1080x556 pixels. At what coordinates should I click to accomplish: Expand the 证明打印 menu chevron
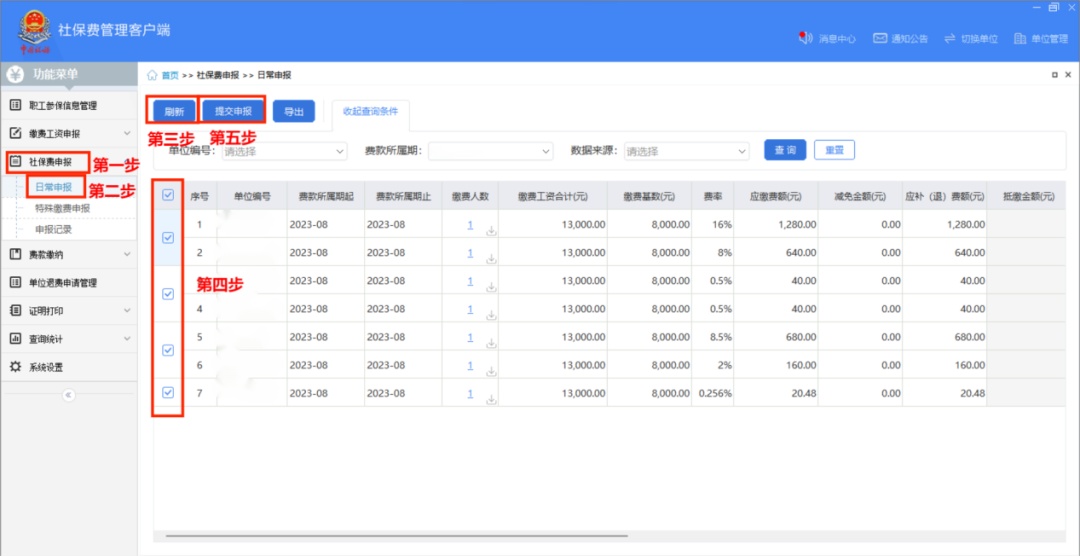pyautogui.click(x=127, y=311)
